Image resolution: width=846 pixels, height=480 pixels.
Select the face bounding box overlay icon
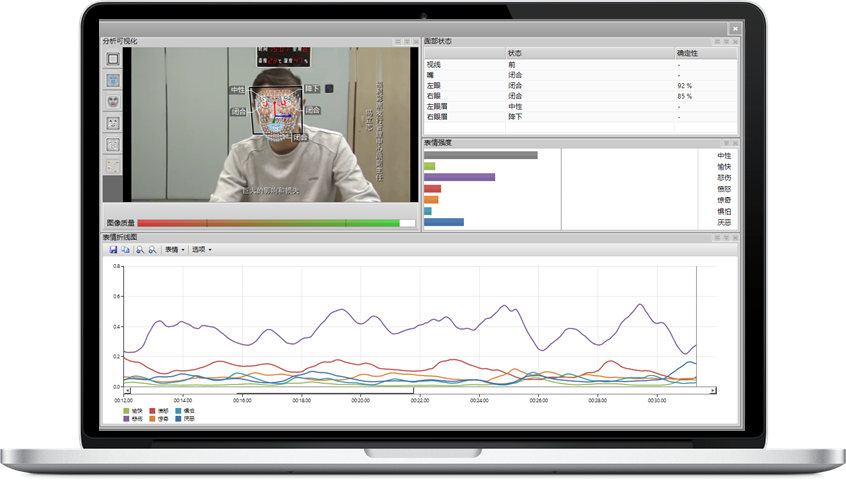(x=113, y=59)
